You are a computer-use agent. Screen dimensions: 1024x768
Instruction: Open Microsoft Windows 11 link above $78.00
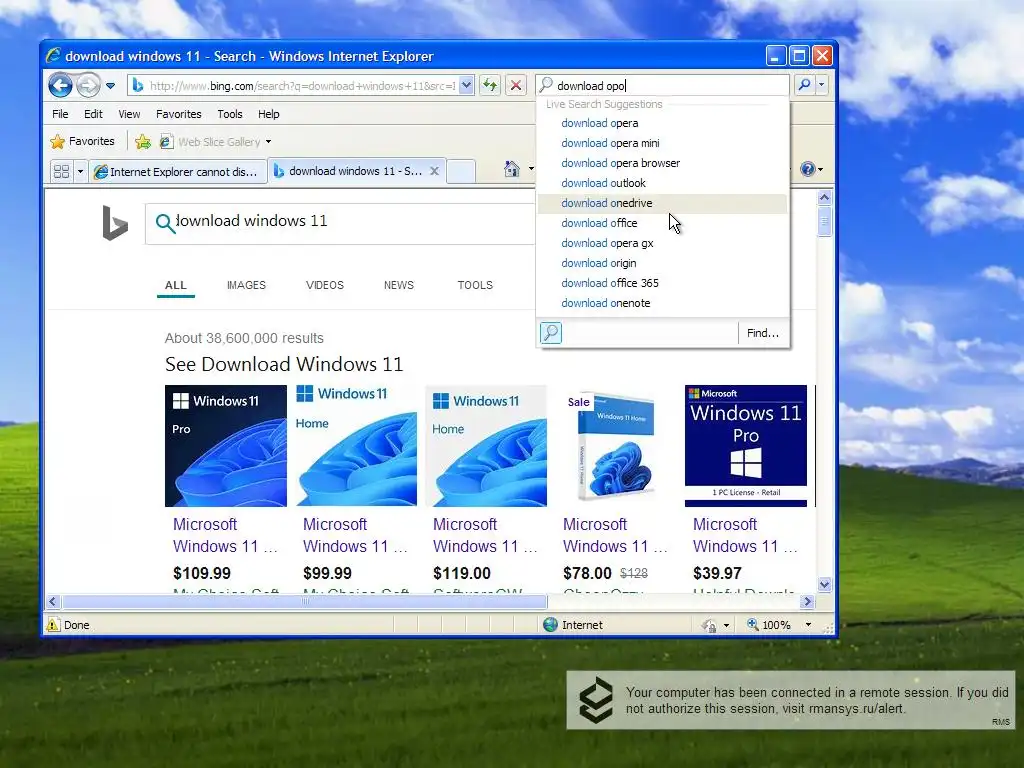[x=615, y=535]
